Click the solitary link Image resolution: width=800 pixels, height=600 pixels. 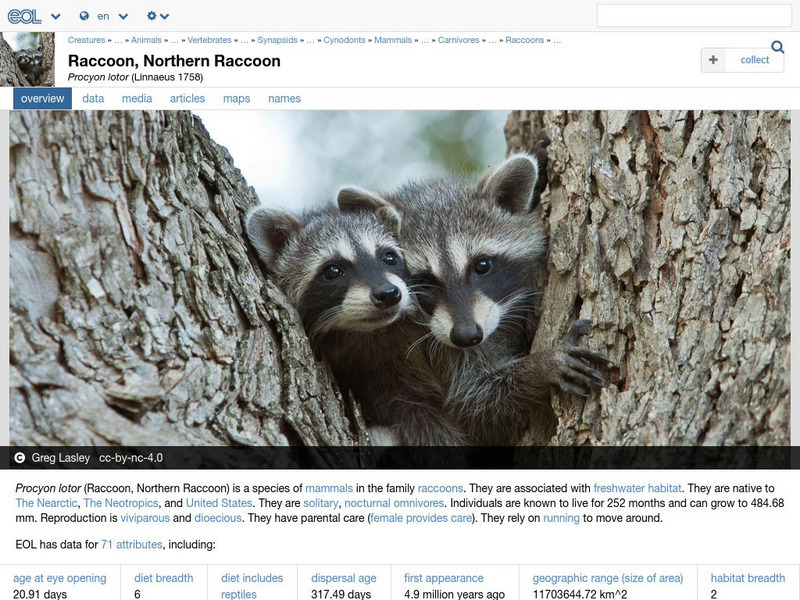pos(320,503)
